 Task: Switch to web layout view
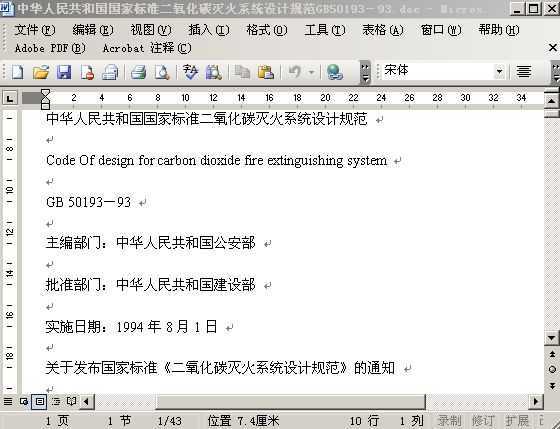24,401
